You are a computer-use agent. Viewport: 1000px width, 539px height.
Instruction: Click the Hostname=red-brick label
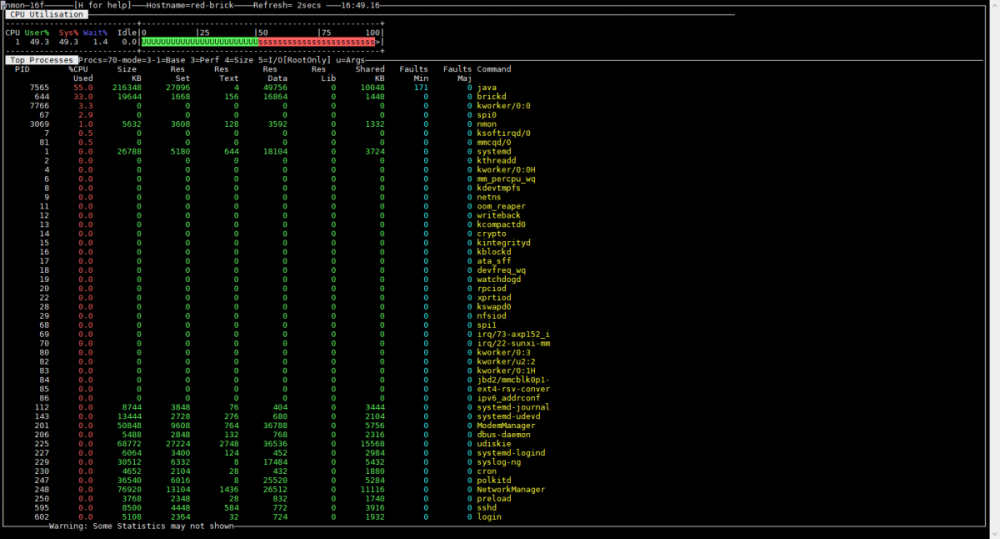click(190, 5)
